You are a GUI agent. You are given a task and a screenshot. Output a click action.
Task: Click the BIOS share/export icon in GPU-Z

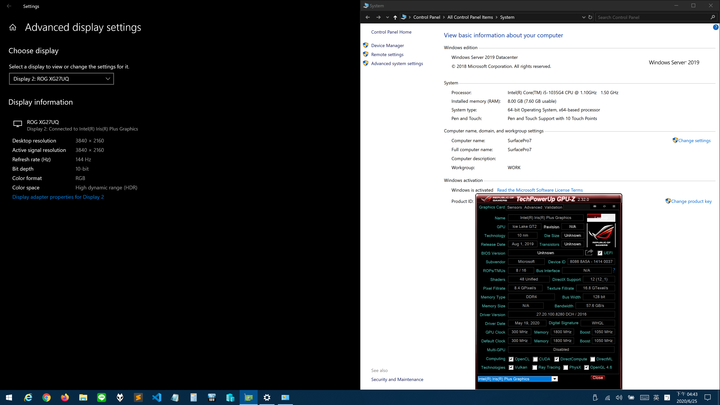[589, 253]
